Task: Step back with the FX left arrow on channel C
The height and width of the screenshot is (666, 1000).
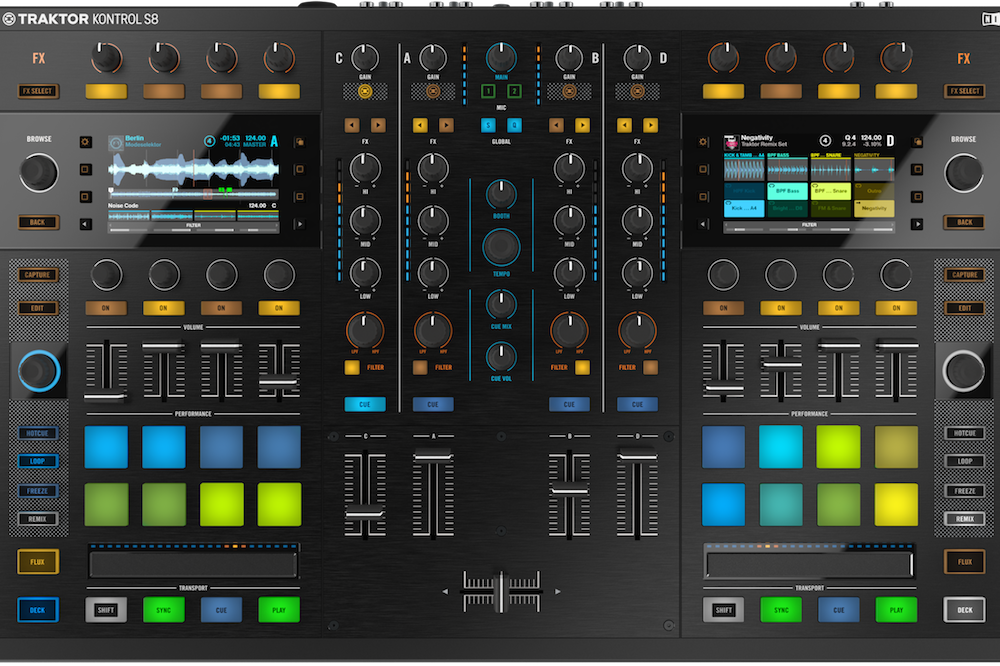Action: pos(354,126)
